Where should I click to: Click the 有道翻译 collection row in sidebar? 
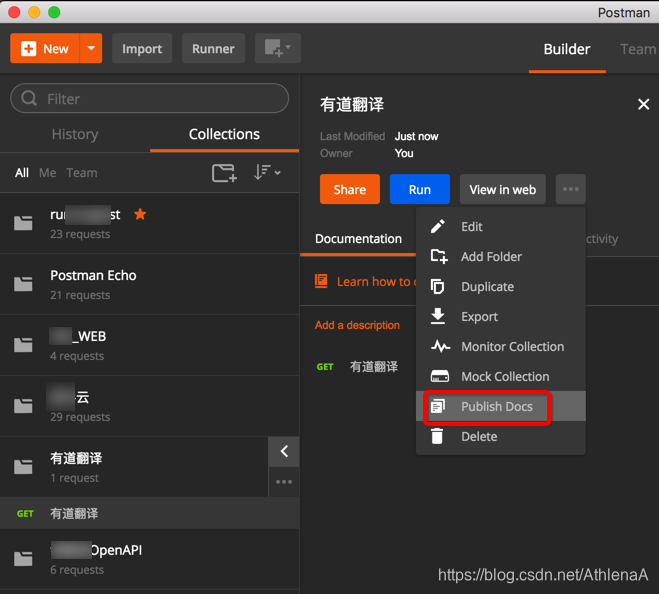(x=134, y=467)
